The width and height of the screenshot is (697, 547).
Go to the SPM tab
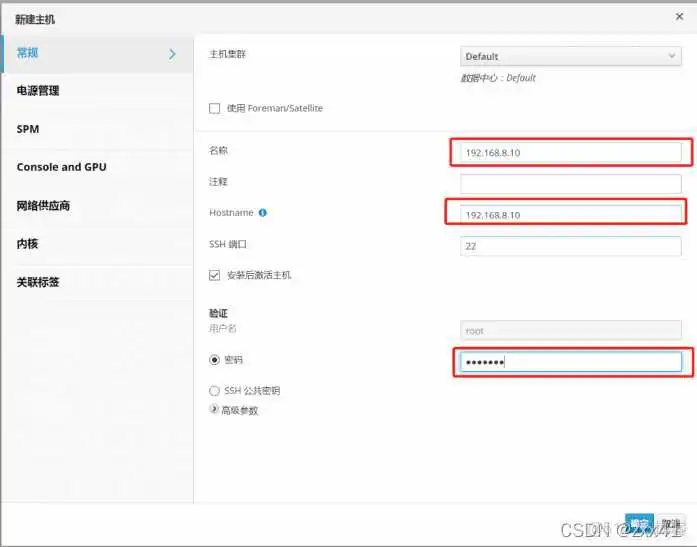(28, 129)
